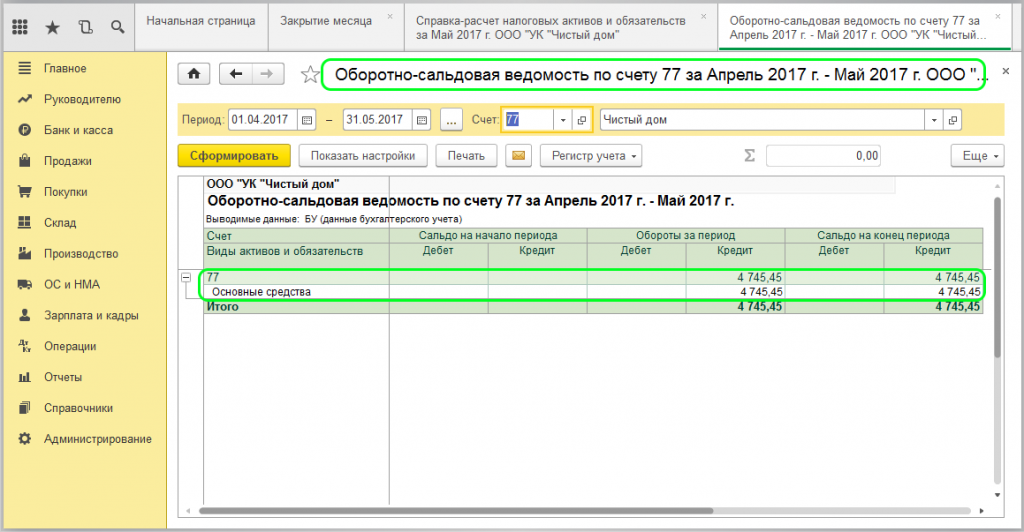Open Банк и касса section in sidebar

(77, 130)
